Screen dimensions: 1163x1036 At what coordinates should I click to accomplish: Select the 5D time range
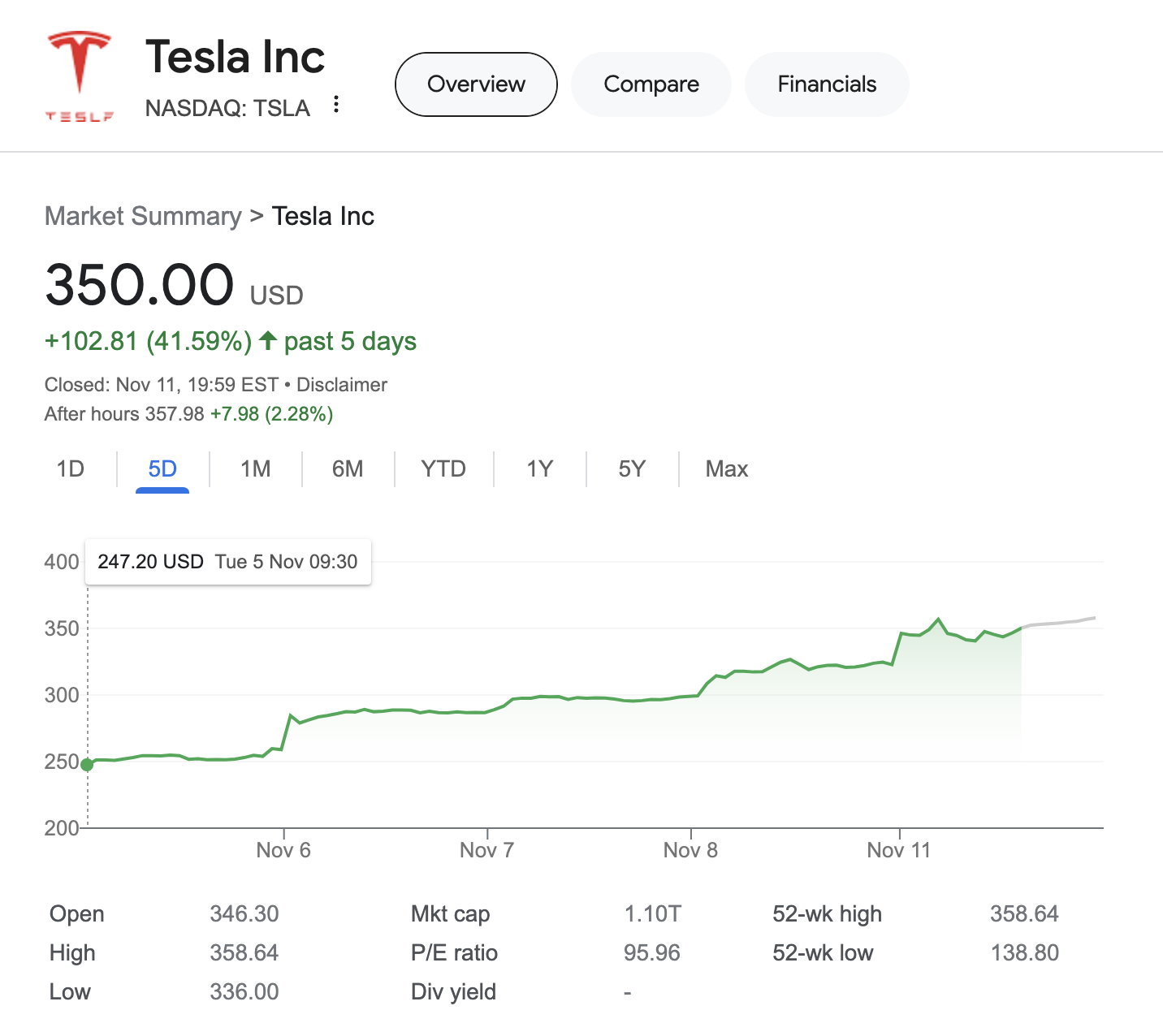click(162, 469)
